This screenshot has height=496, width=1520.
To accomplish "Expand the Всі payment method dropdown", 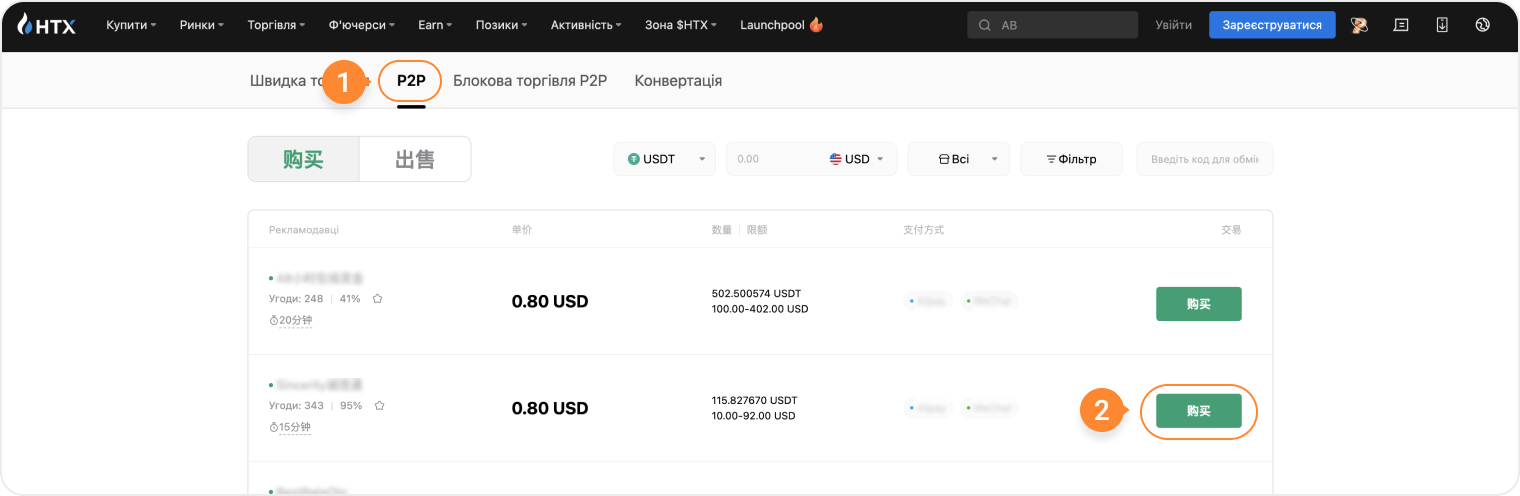I will point(958,159).
